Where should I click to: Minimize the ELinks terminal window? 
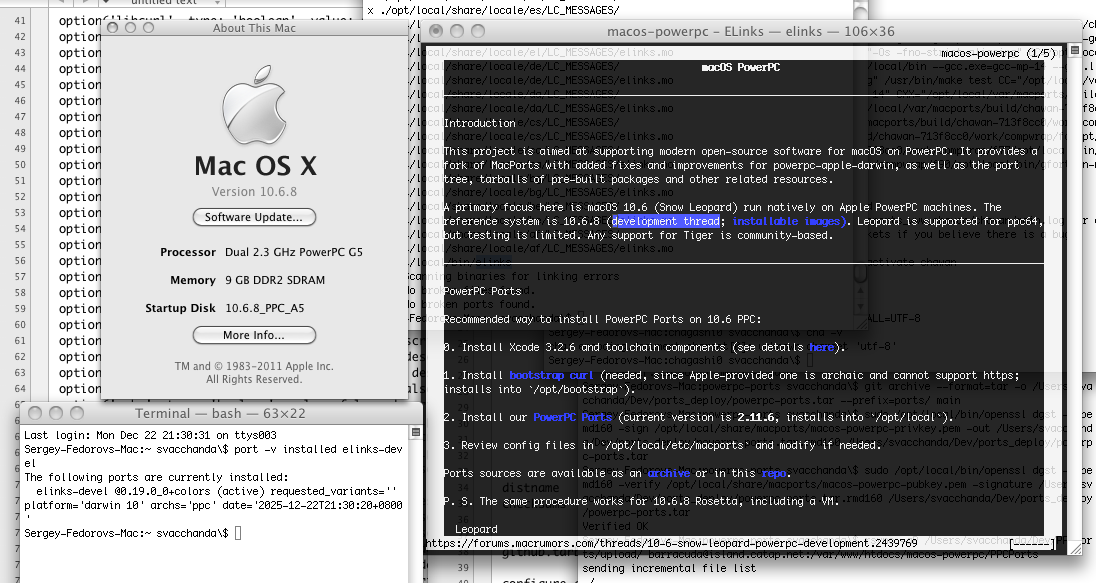click(457, 31)
